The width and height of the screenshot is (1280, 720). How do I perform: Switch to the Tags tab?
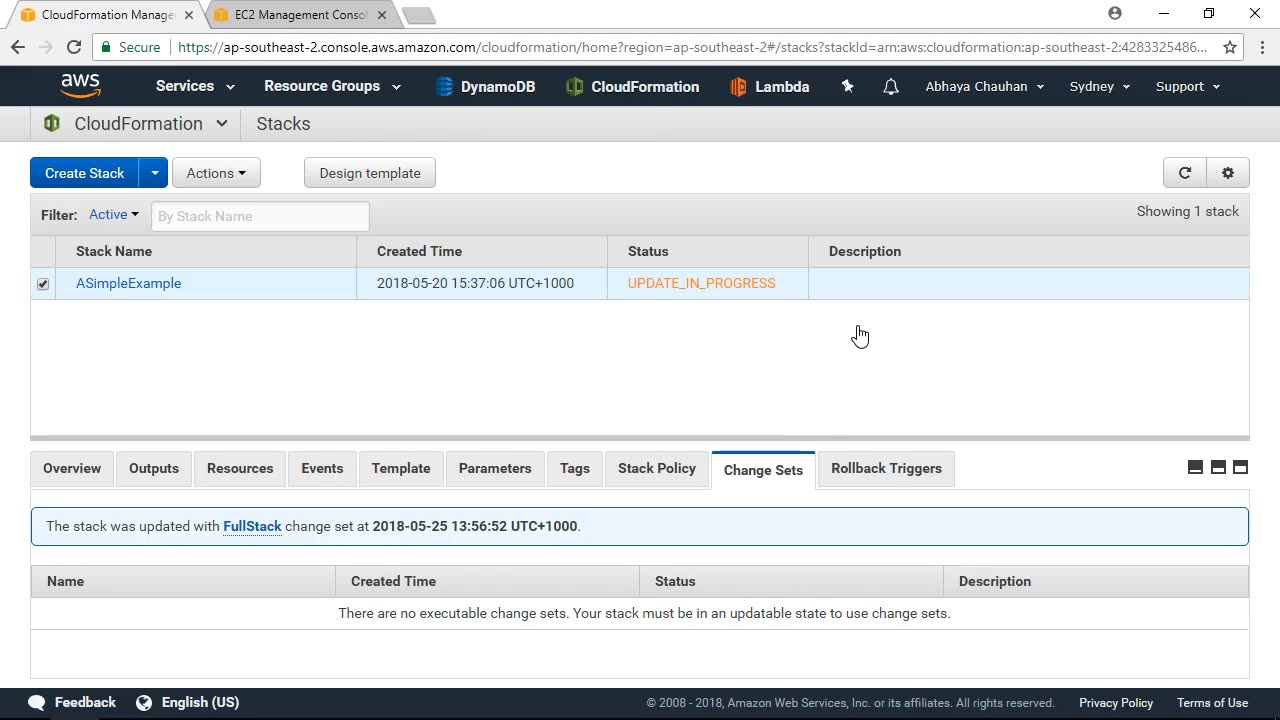click(575, 468)
